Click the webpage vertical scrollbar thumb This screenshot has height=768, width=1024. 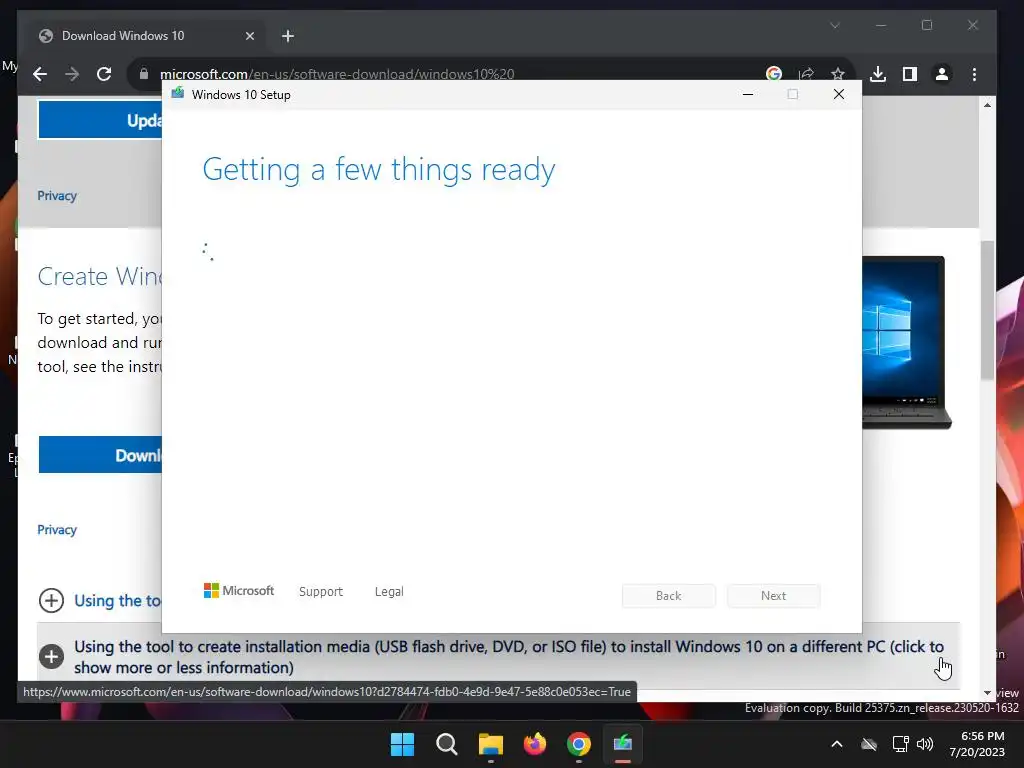(987, 310)
